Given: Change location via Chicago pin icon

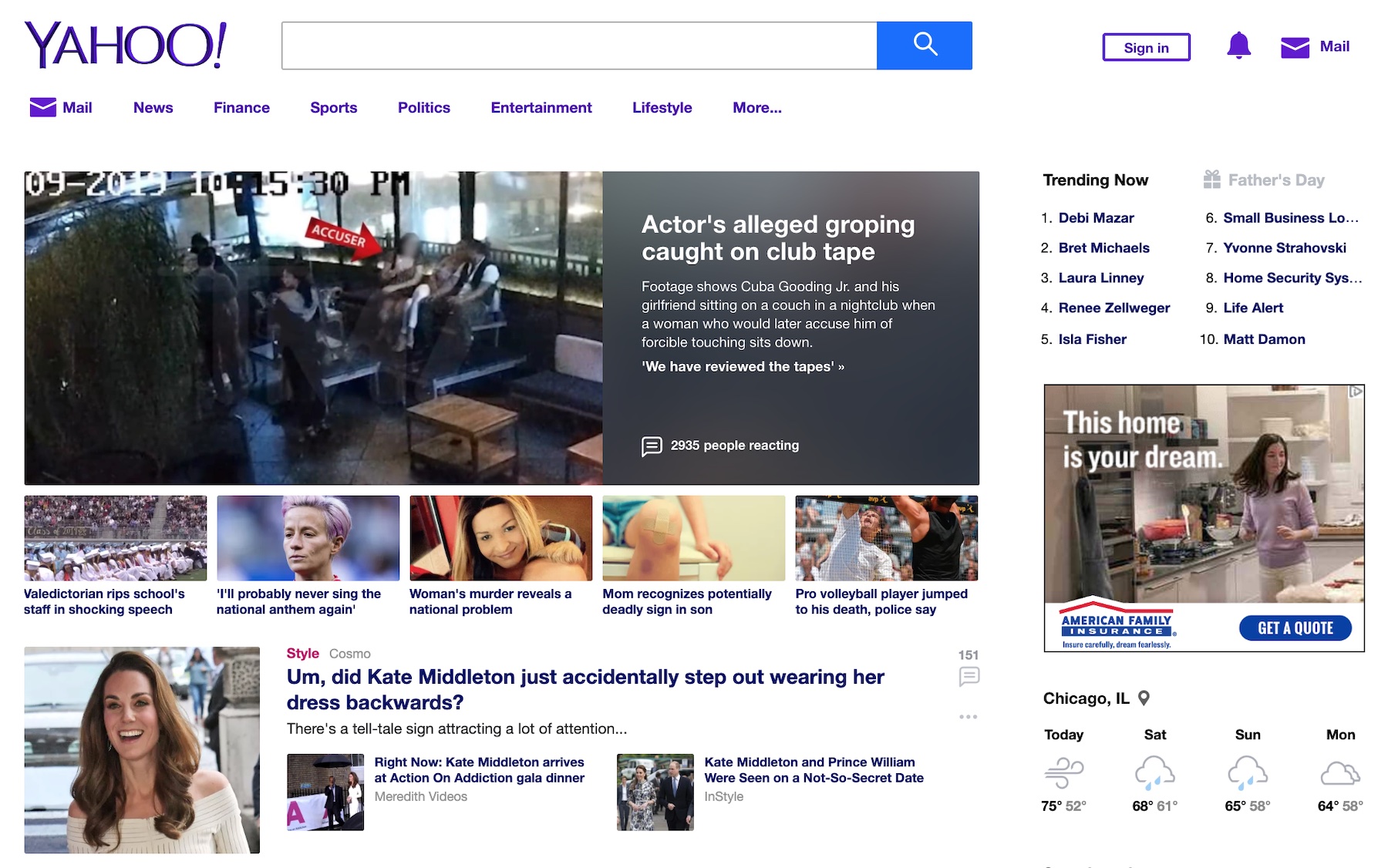Looking at the screenshot, I should pyautogui.click(x=1144, y=698).
